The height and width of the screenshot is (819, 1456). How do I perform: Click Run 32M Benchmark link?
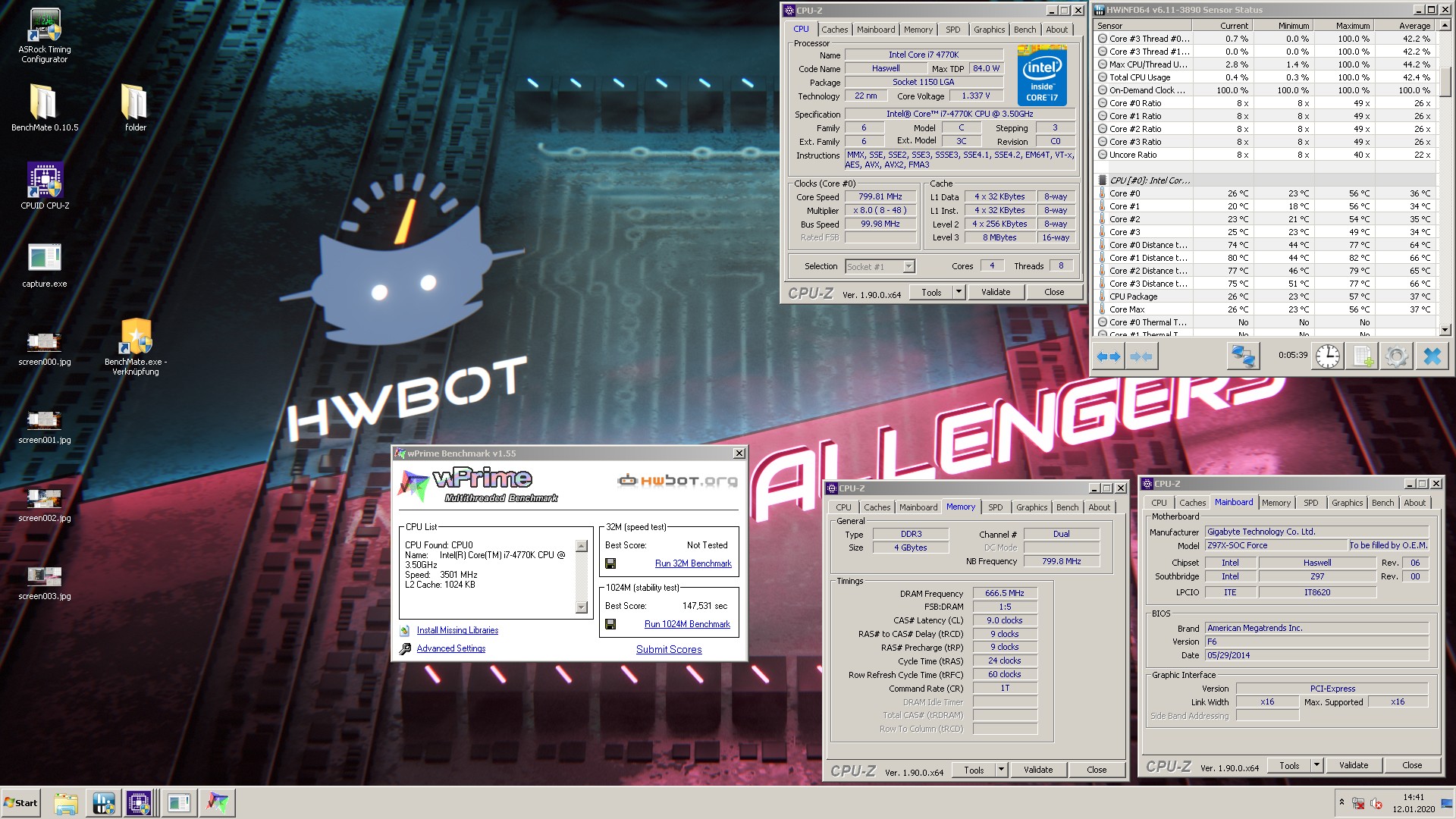point(693,563)
